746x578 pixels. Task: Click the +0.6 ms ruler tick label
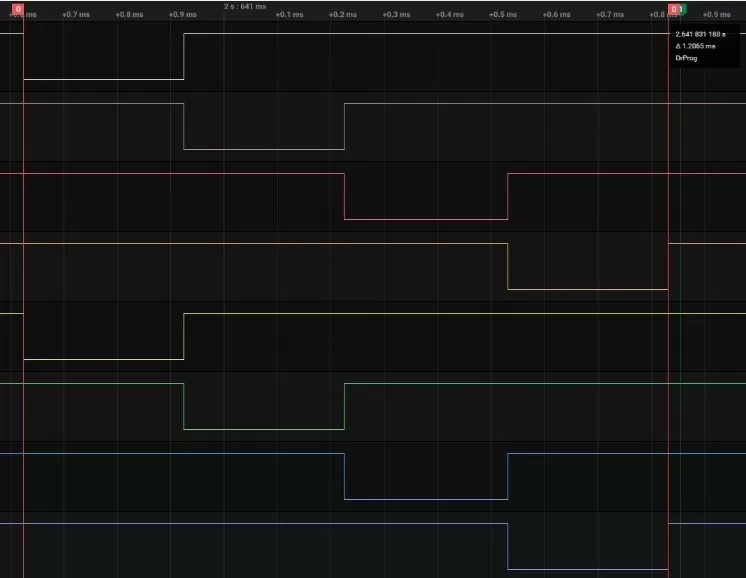click(556, 15)
